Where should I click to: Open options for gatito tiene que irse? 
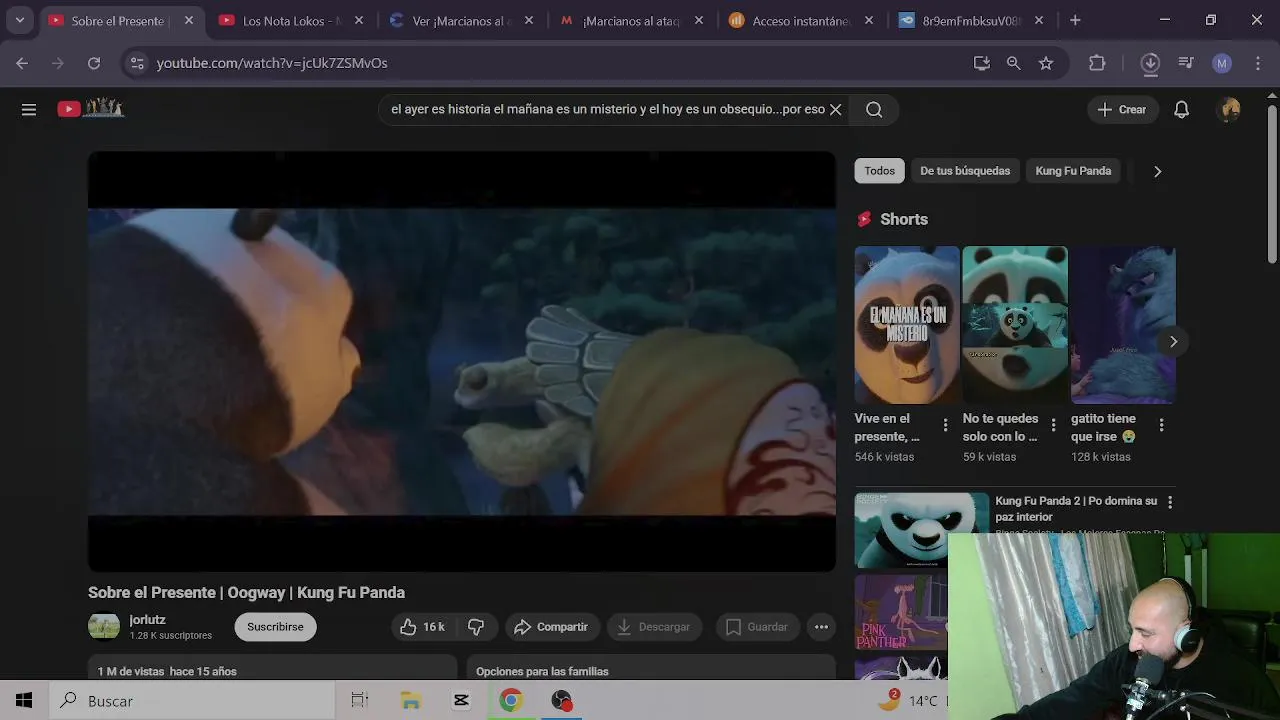(x=1161, y=426)
